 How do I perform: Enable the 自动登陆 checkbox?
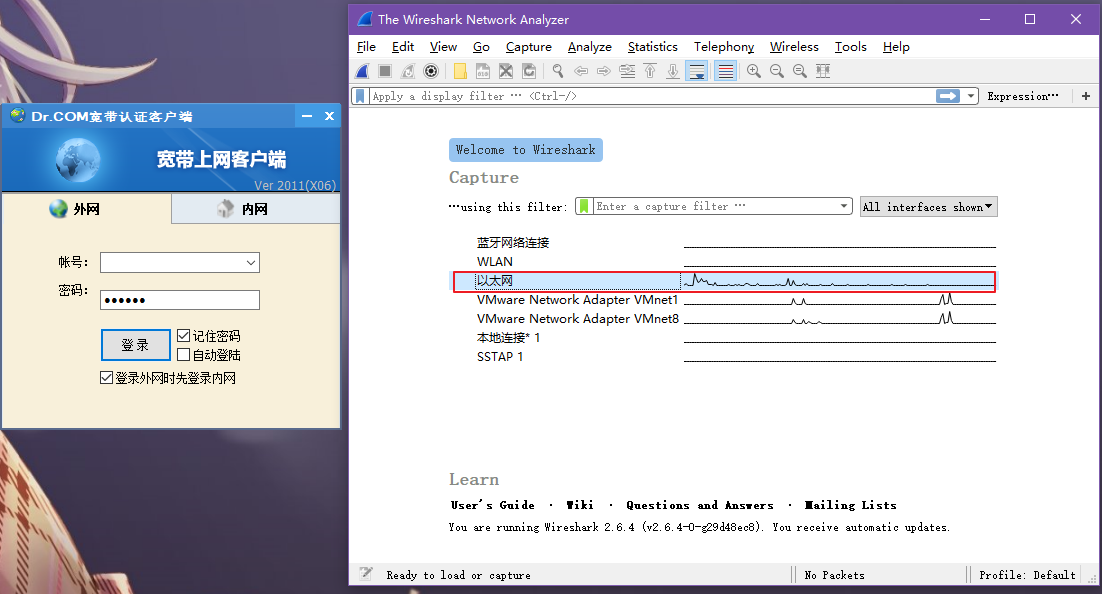pyautogui.click(x=183, y=355)
